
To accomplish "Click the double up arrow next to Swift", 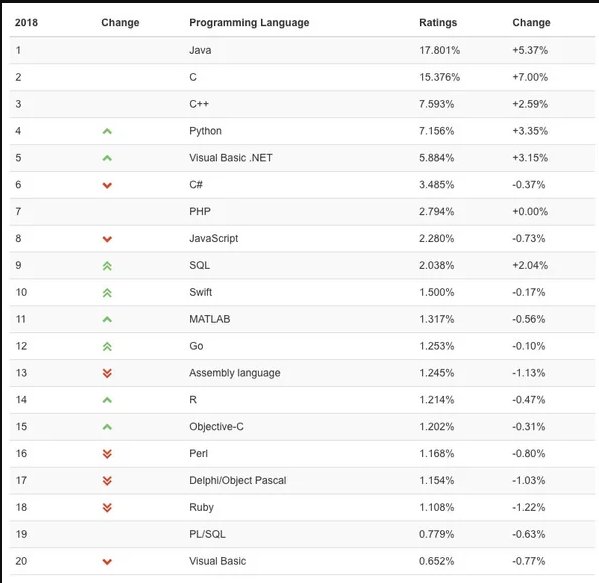I will pyautogui.click(x=107, y=293).
